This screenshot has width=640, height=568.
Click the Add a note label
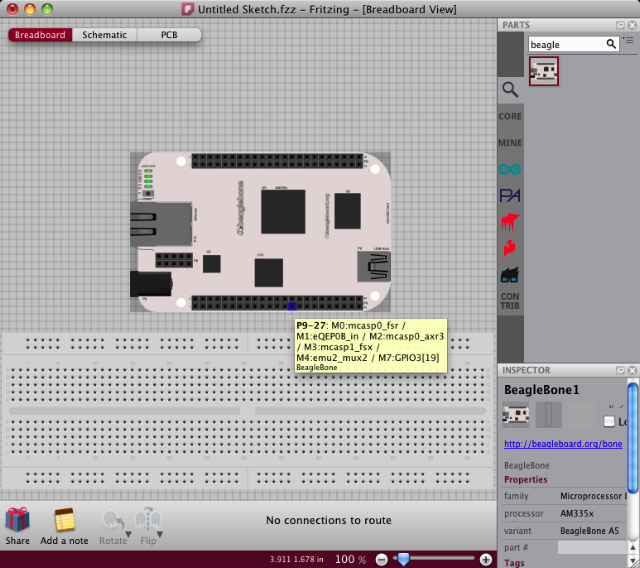(64, 541)
